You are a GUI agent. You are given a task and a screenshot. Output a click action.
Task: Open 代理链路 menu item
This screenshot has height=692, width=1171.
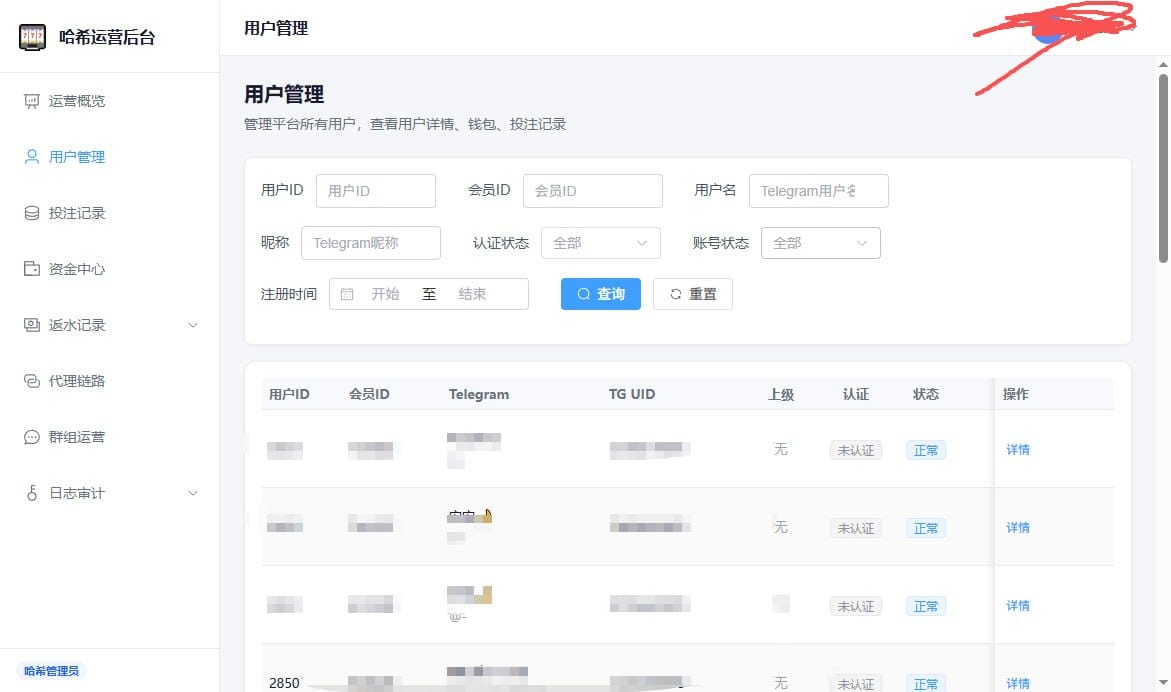(110, 381)
